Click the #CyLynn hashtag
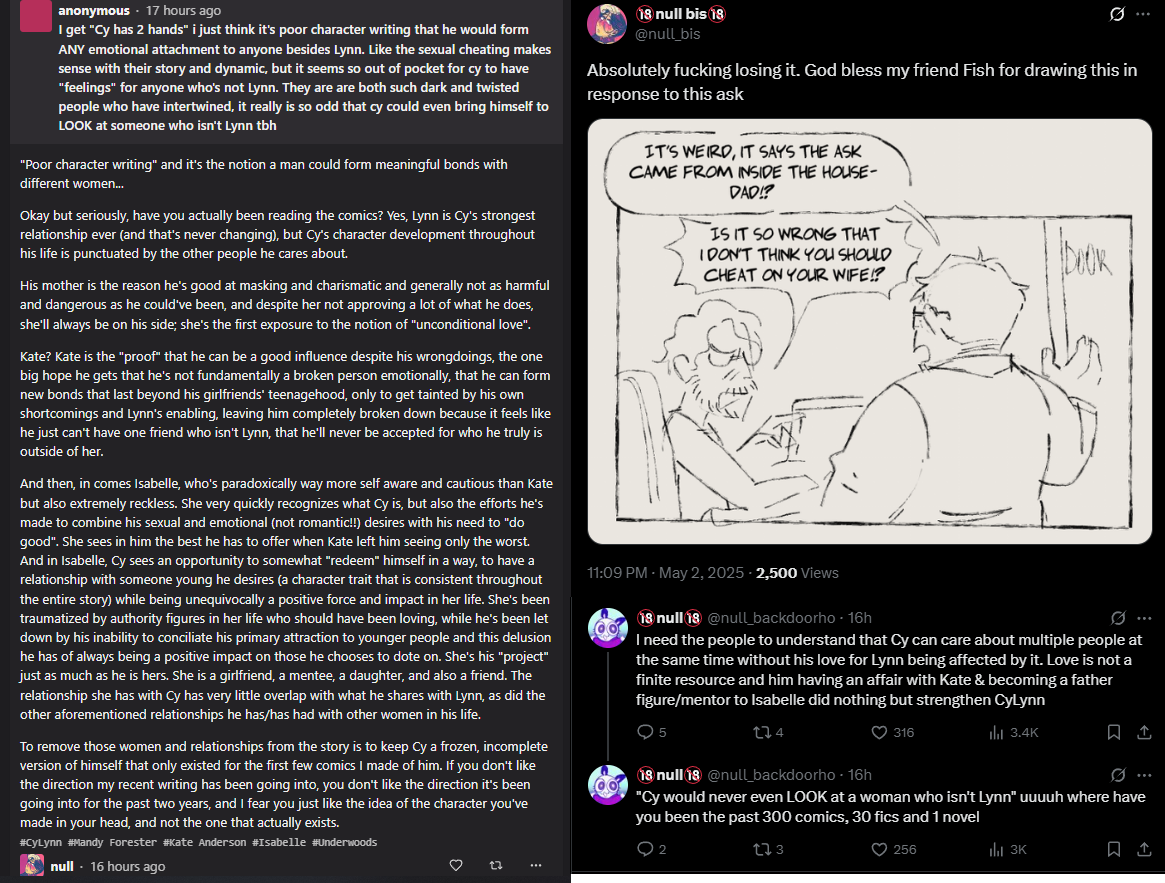The width and height of the screenshot is (1165, 883). (x=41, y=842)
